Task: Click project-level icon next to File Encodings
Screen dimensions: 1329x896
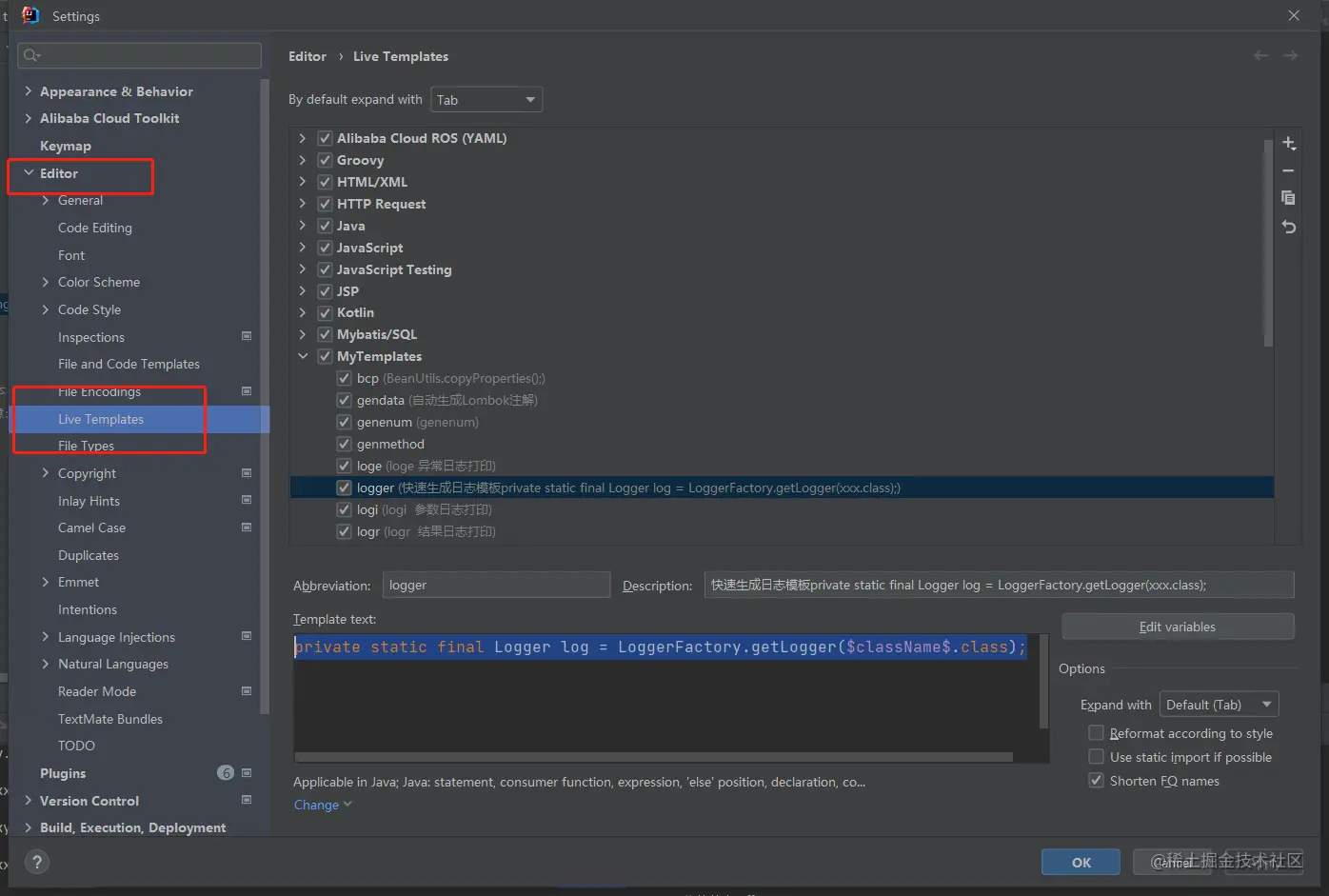Action: click(x=247, y=391)
